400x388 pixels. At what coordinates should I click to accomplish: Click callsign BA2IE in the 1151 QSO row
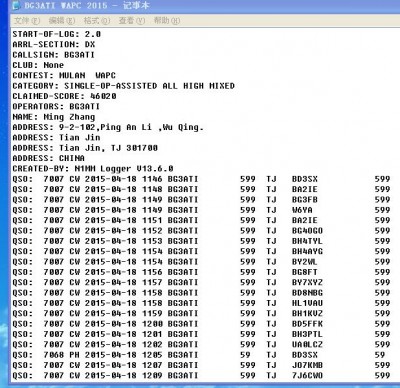click(x=305, y=220)
